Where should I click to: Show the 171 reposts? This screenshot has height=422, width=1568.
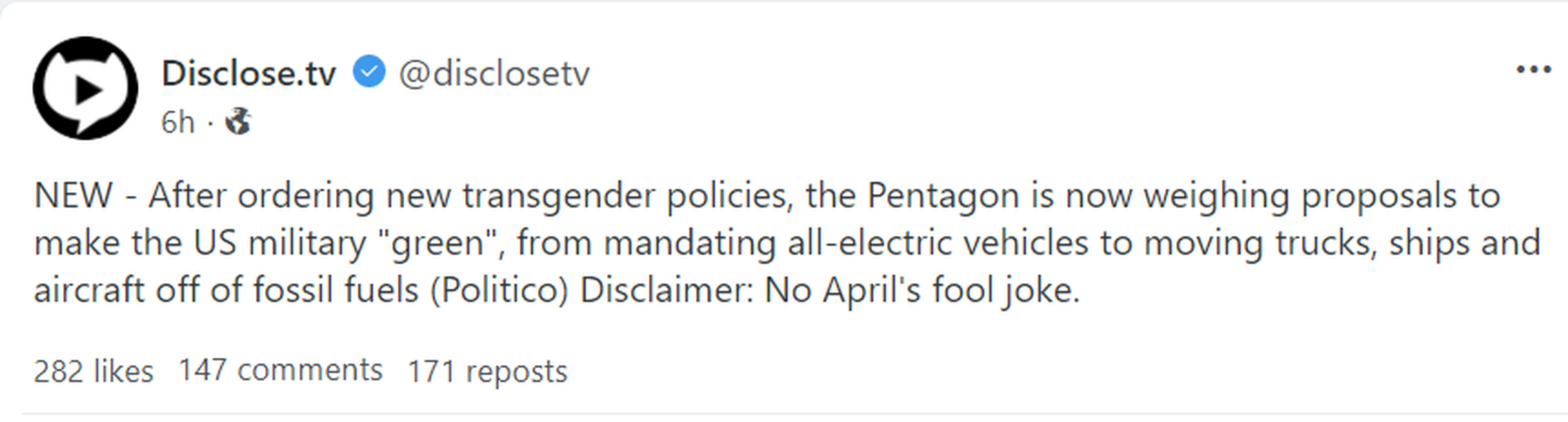487,371
